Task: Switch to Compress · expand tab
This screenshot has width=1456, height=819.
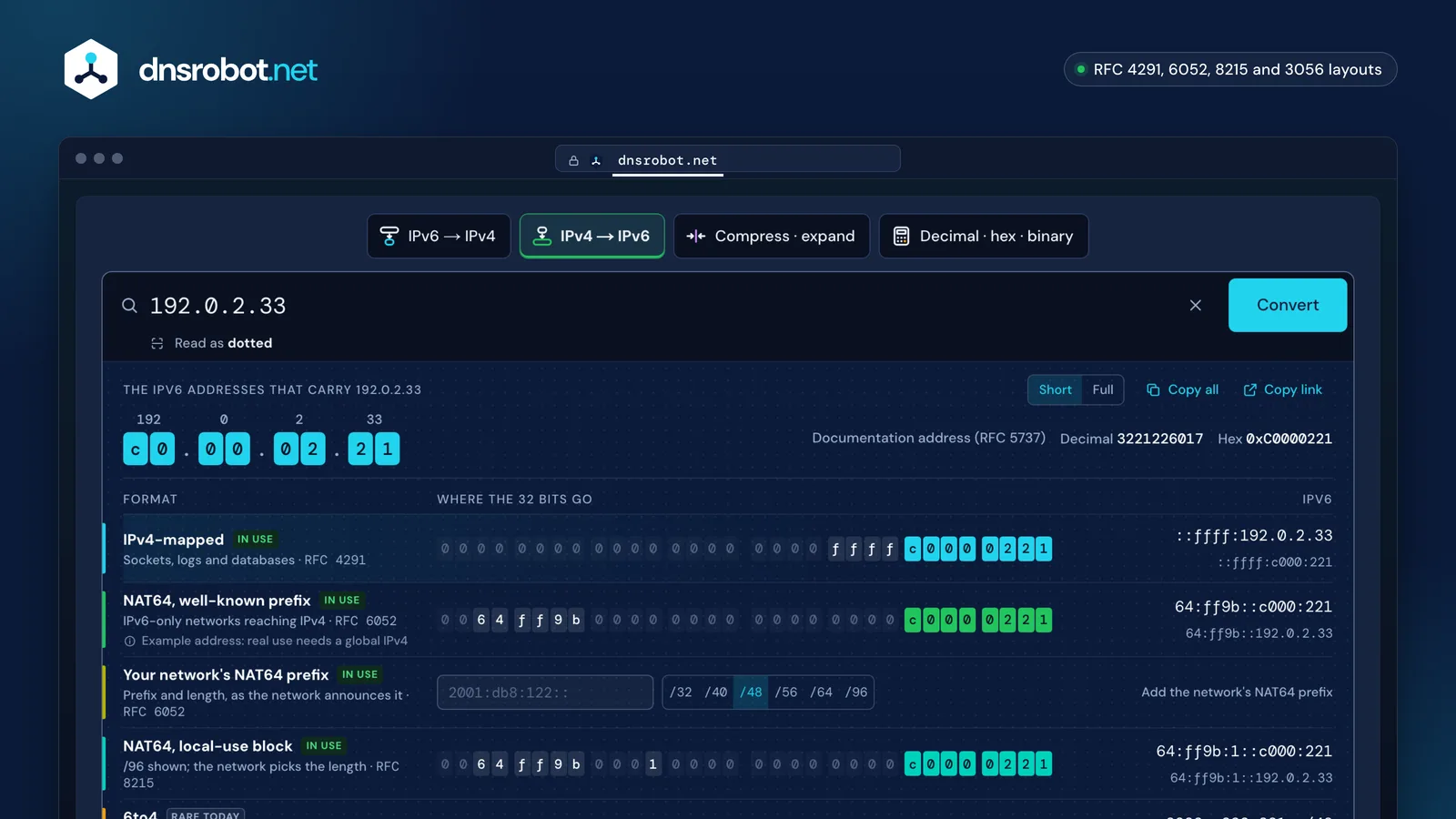Action: 772,237
